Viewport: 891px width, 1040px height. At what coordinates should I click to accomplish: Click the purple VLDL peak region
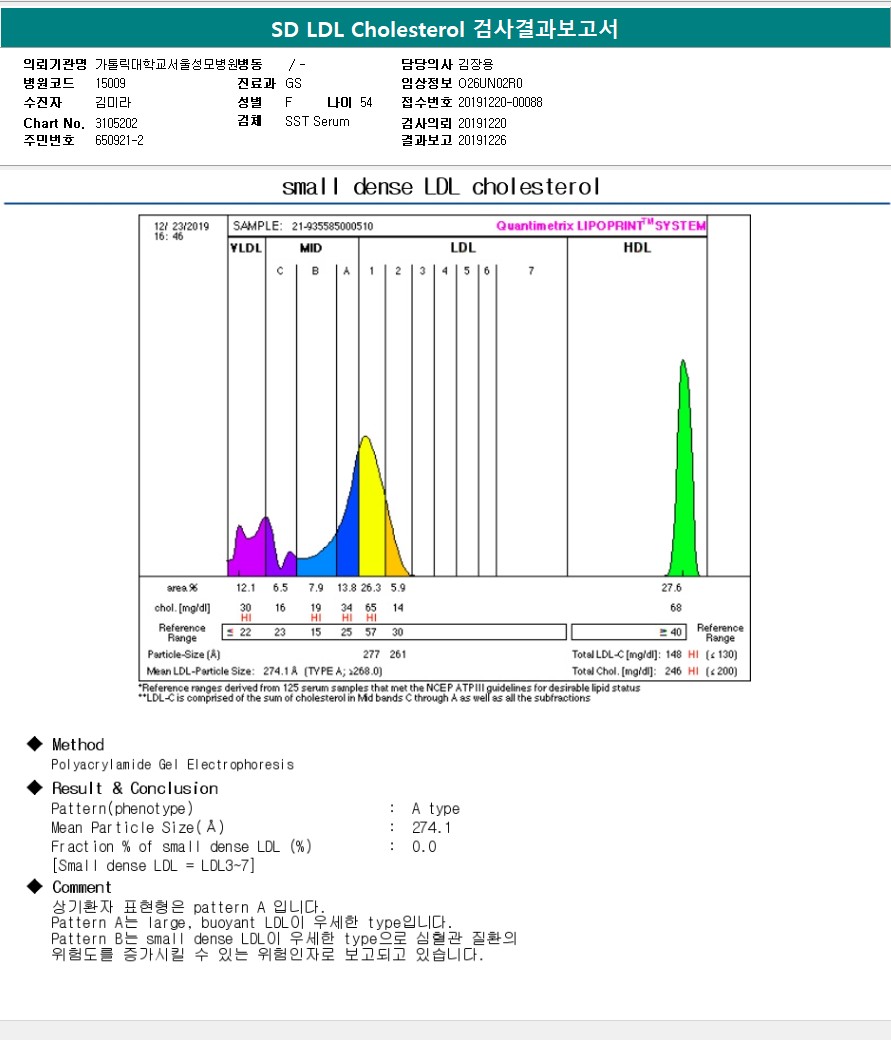247,549
